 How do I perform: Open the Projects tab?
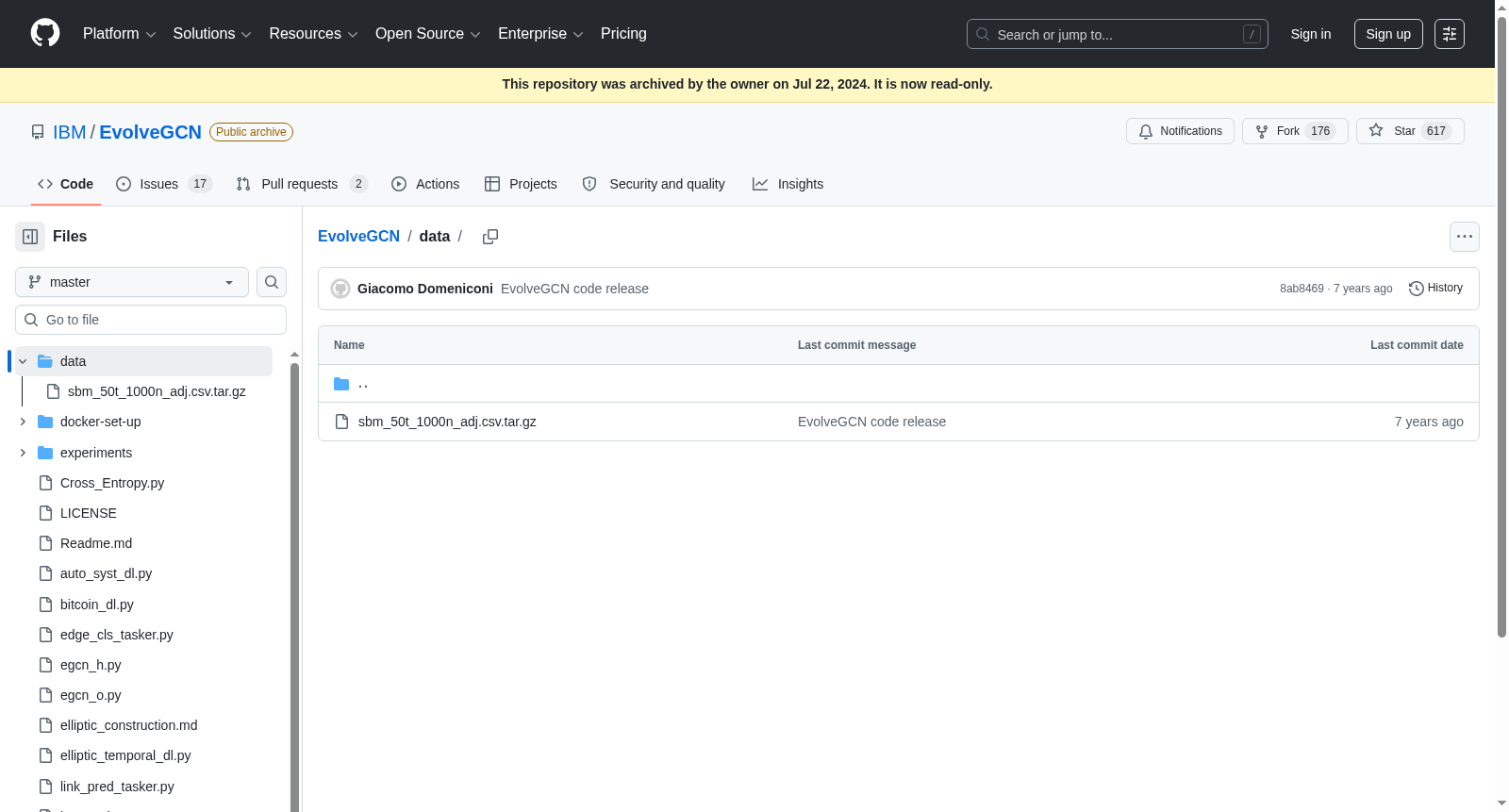[521, 184]
